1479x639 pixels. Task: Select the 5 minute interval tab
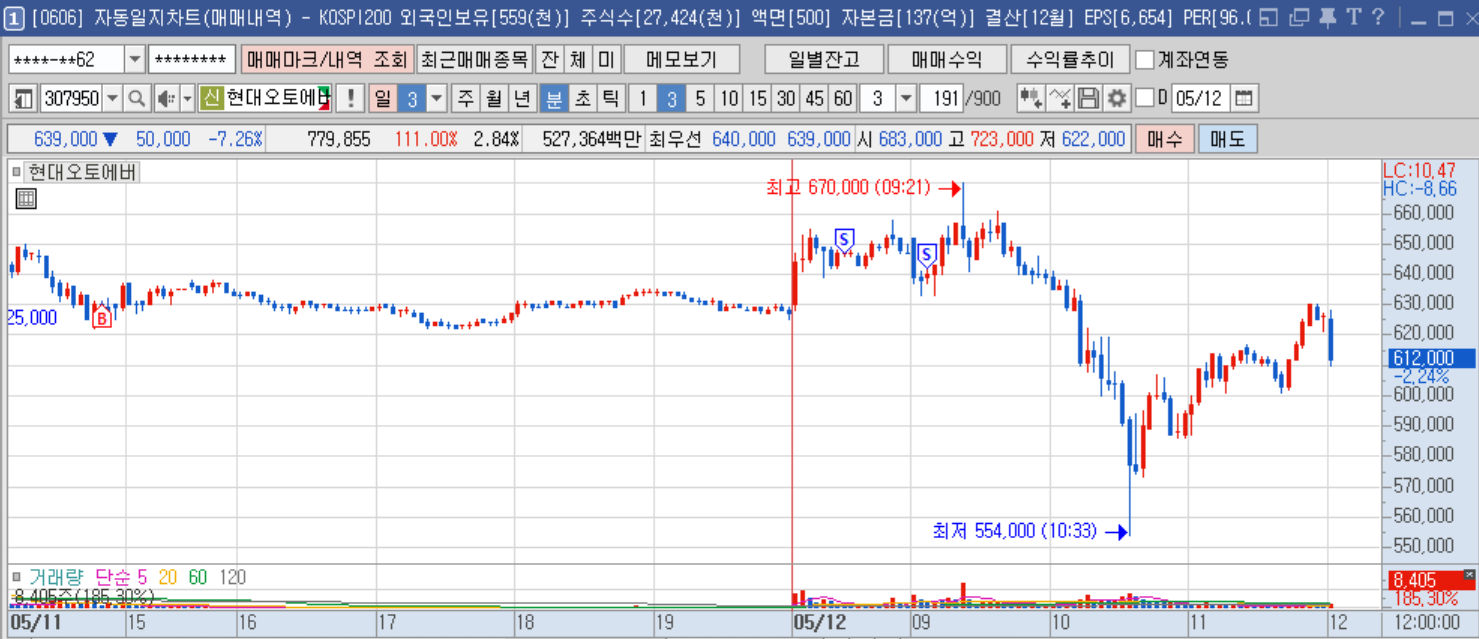pyautogui.click(x=700, y=98)
